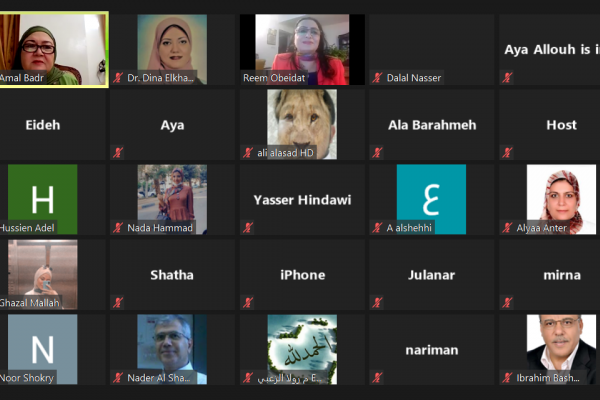Click the green H avatar of Hussien Adel
This screenshot has width=600, height=400.
click(42, 199)
